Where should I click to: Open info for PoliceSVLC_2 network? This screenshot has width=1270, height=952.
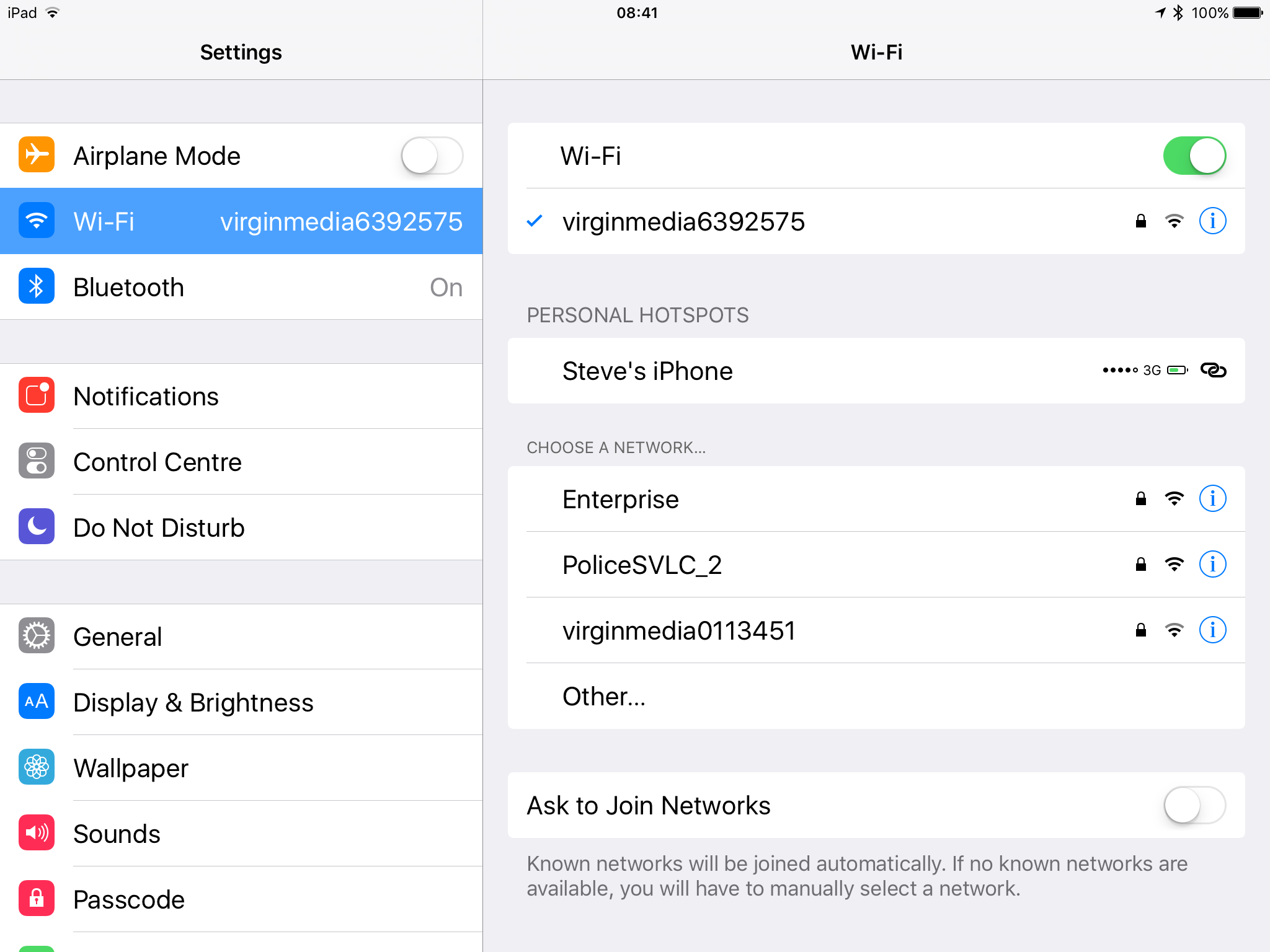point(1212,565)
